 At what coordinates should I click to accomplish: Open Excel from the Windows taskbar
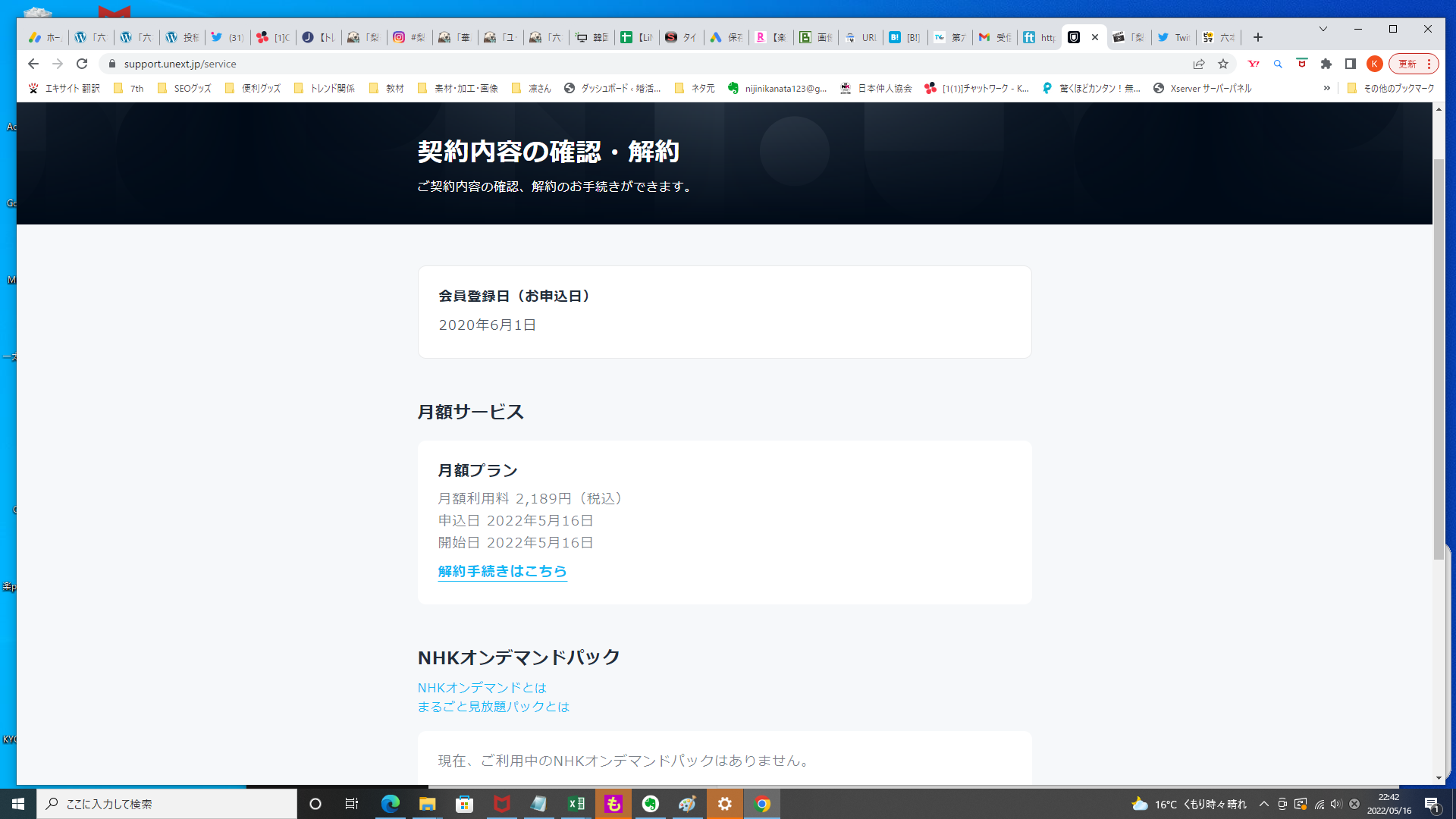(576, 804)
